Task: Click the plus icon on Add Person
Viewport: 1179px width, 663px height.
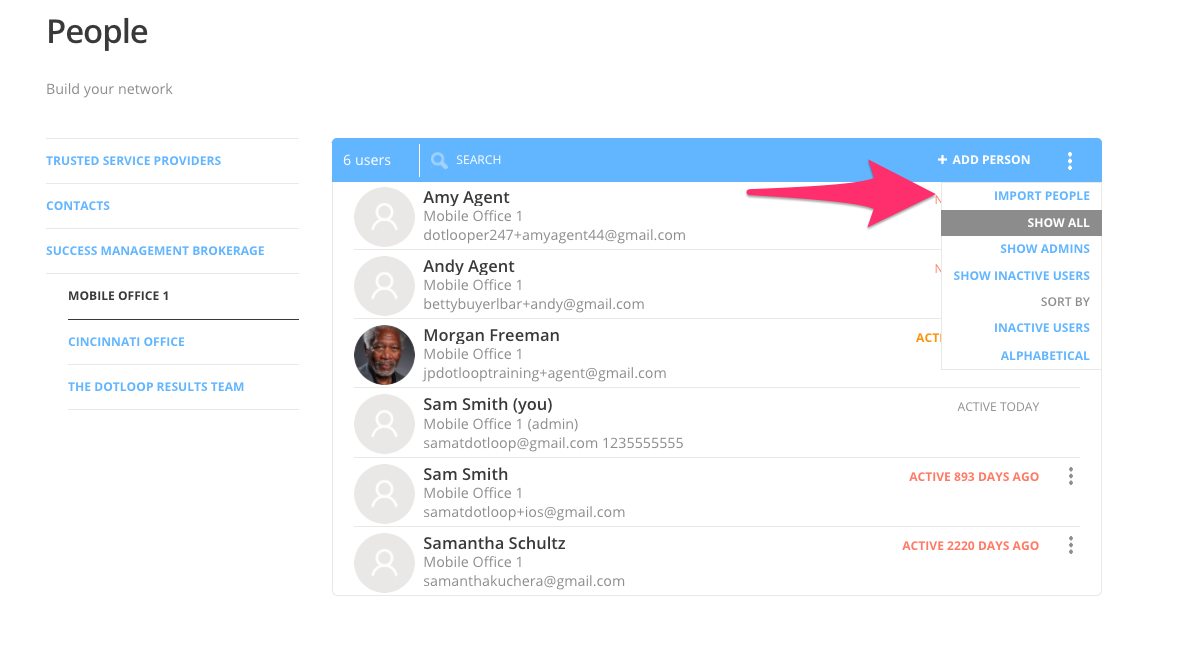Action: pyautogui.click(x=941, y=159)
